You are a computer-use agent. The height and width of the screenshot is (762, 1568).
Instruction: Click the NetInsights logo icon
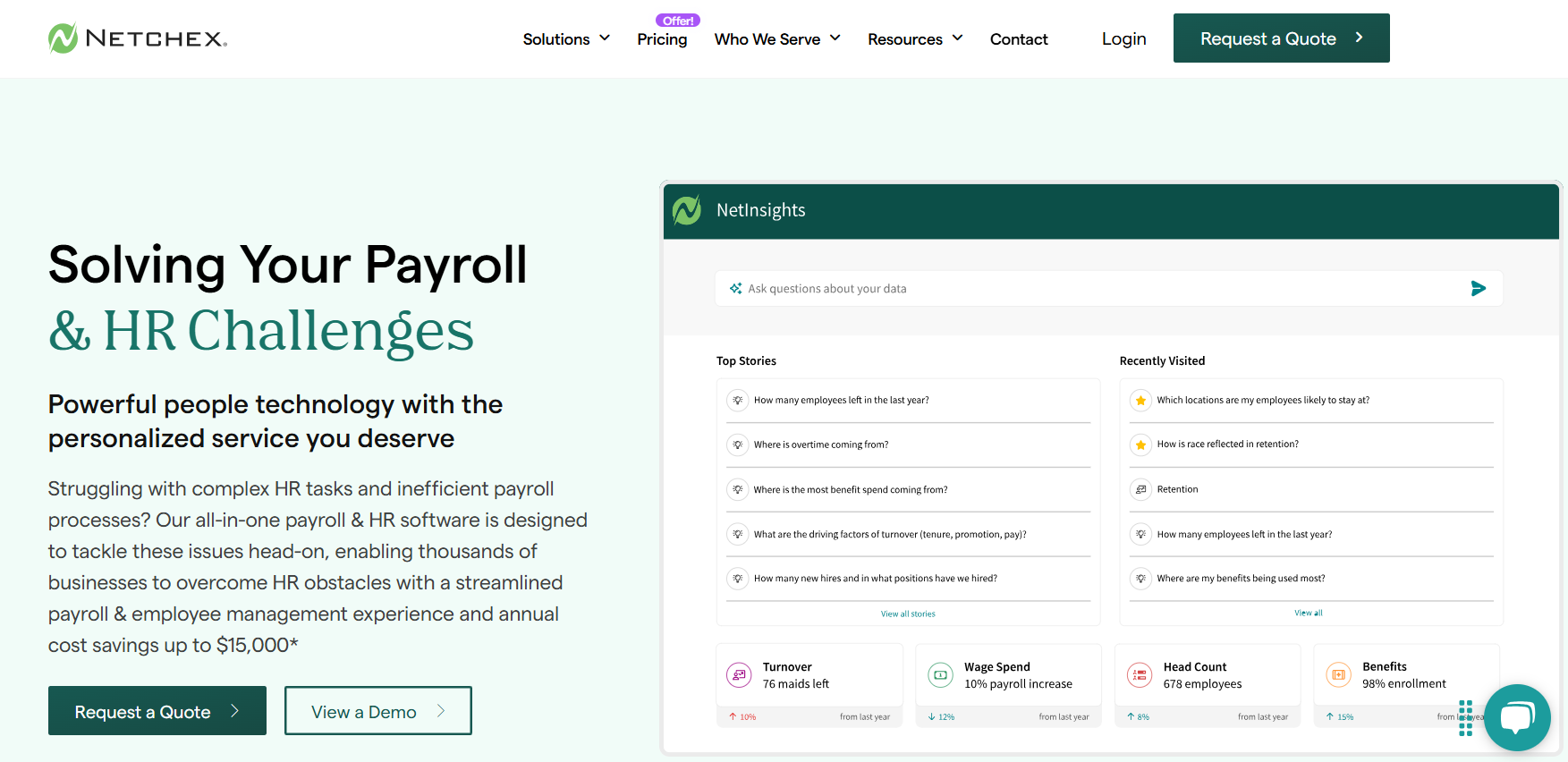pos(687,210)
